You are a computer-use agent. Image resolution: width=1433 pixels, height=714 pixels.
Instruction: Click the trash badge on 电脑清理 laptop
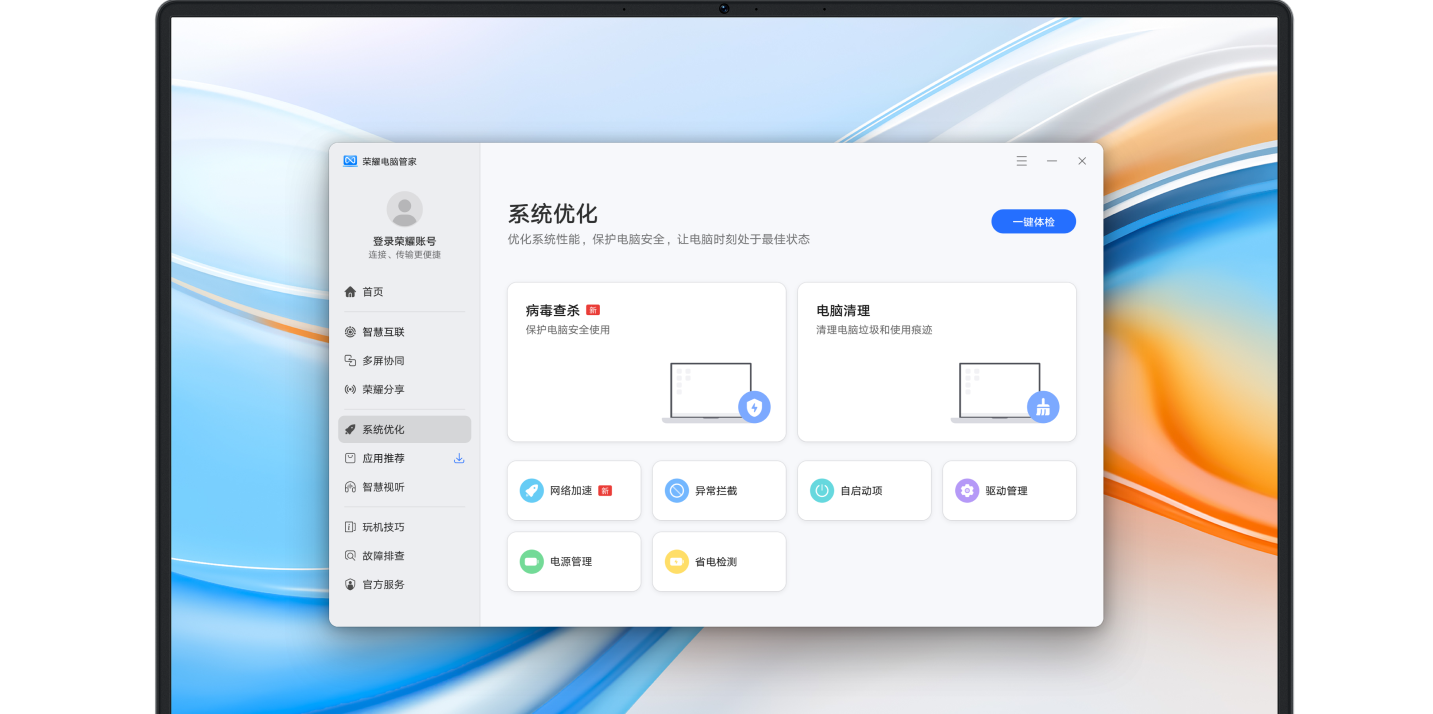(1043, 407)
